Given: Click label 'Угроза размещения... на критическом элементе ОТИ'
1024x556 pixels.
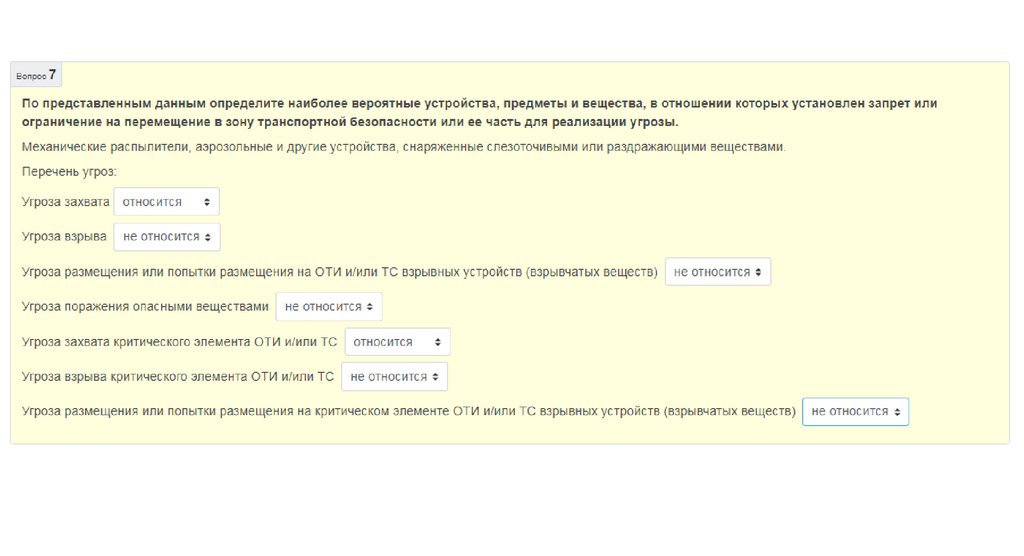Looking at the screenshot, I should pos(408,411).
